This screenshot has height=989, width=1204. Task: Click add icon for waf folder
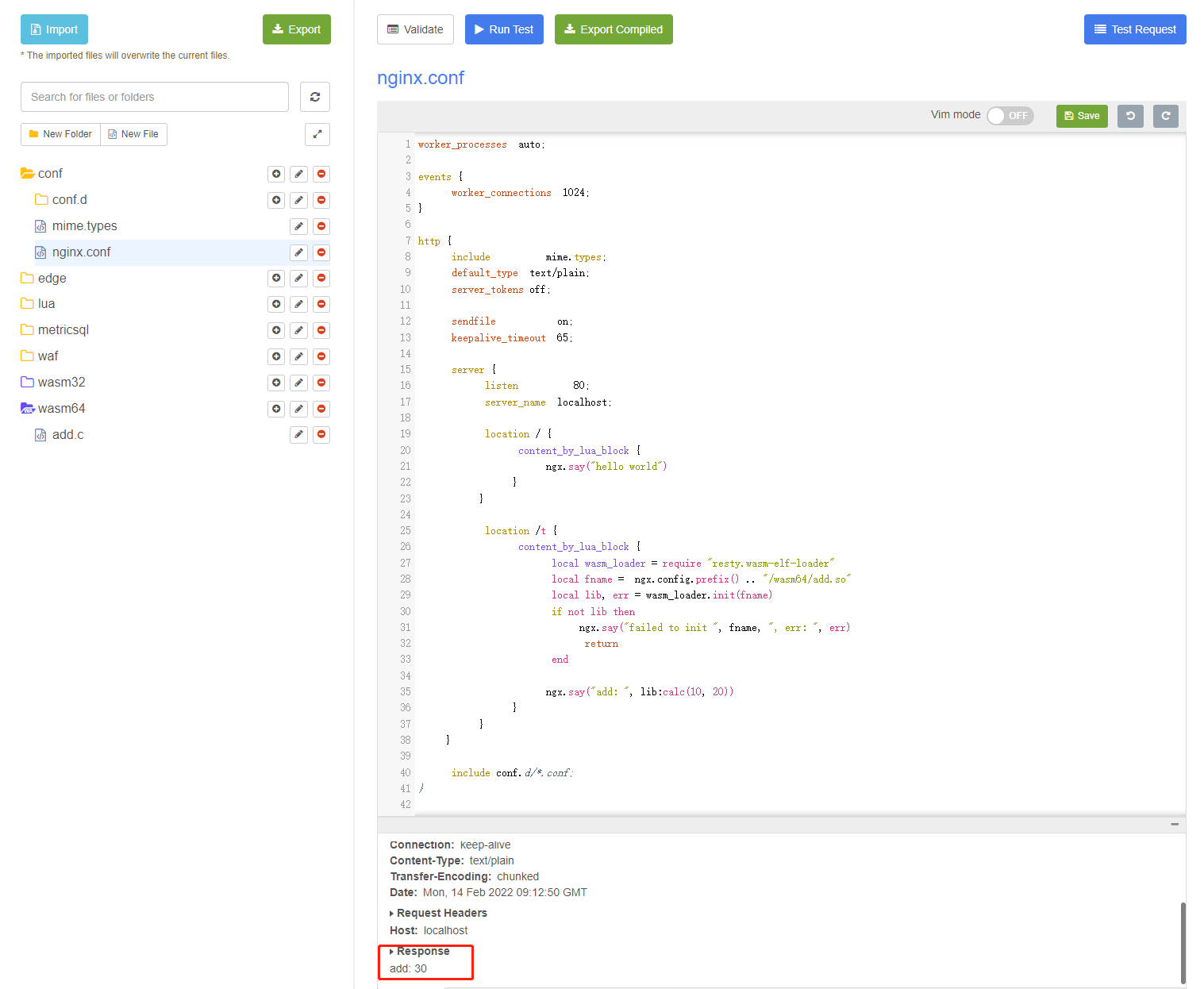276,356
